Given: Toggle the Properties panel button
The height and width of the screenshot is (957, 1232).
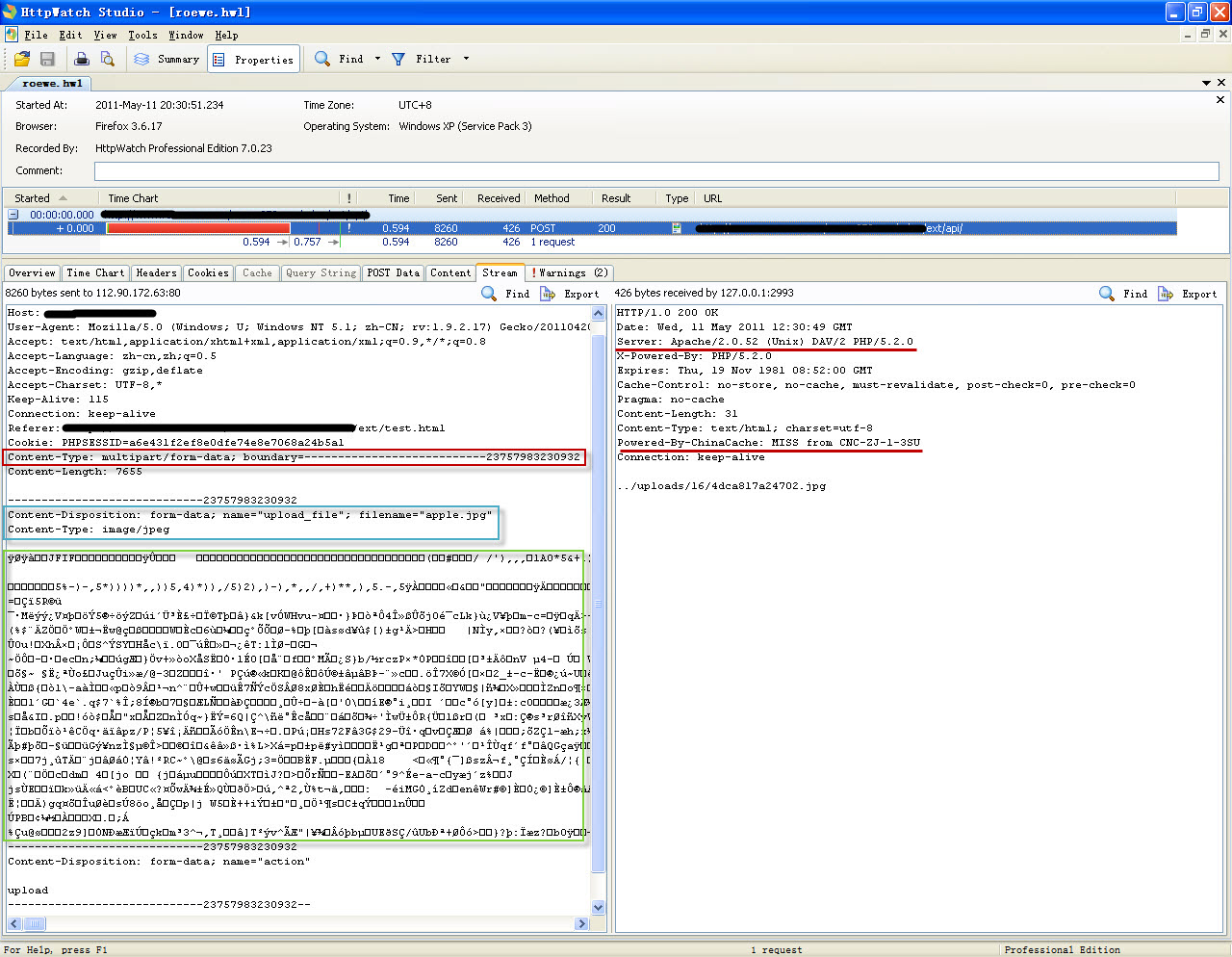Looking at the screenshot, I should (254, 60).
